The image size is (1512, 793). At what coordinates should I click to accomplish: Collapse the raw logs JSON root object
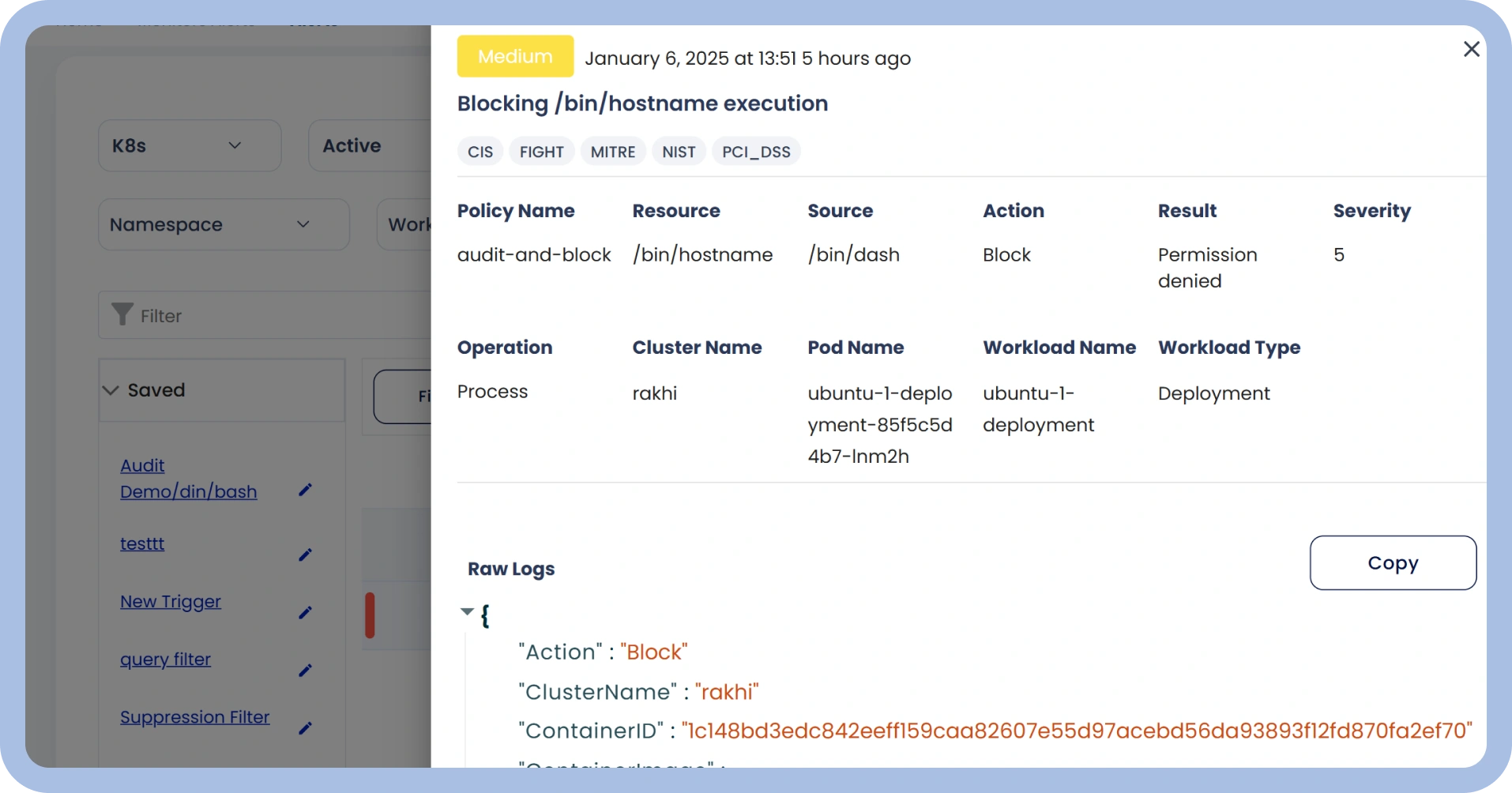pyautogui.click(x=468, y=612)
